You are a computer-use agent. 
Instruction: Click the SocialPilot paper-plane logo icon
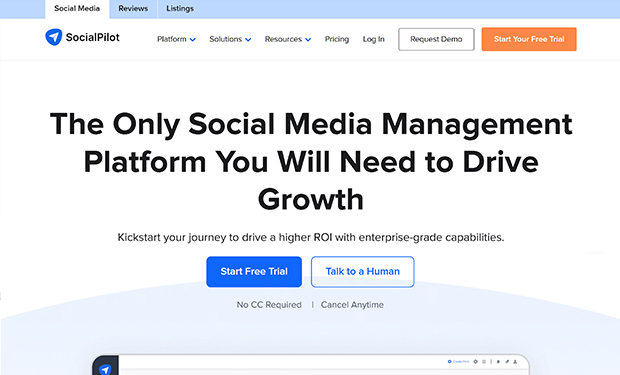click(x=53, y=37)
